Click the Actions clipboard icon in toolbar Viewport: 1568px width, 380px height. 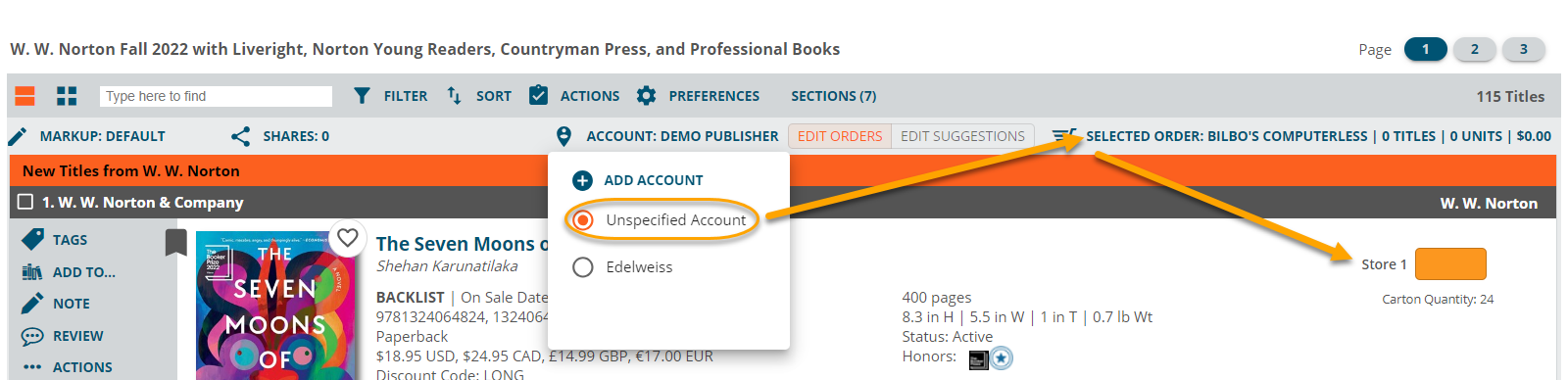[x=538, y=95]
